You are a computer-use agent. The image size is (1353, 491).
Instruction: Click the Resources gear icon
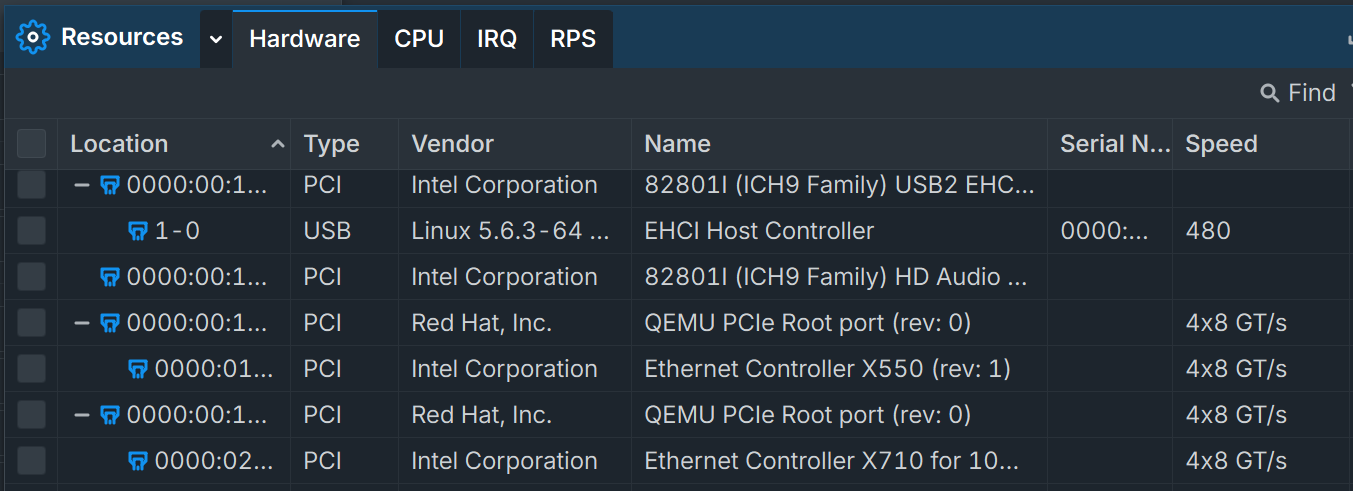pyautogui.click(x=33, y=38)
